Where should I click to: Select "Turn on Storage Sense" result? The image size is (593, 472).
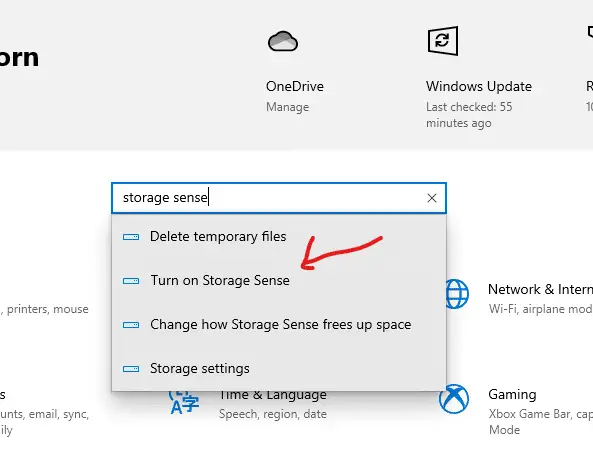(279, 281)
